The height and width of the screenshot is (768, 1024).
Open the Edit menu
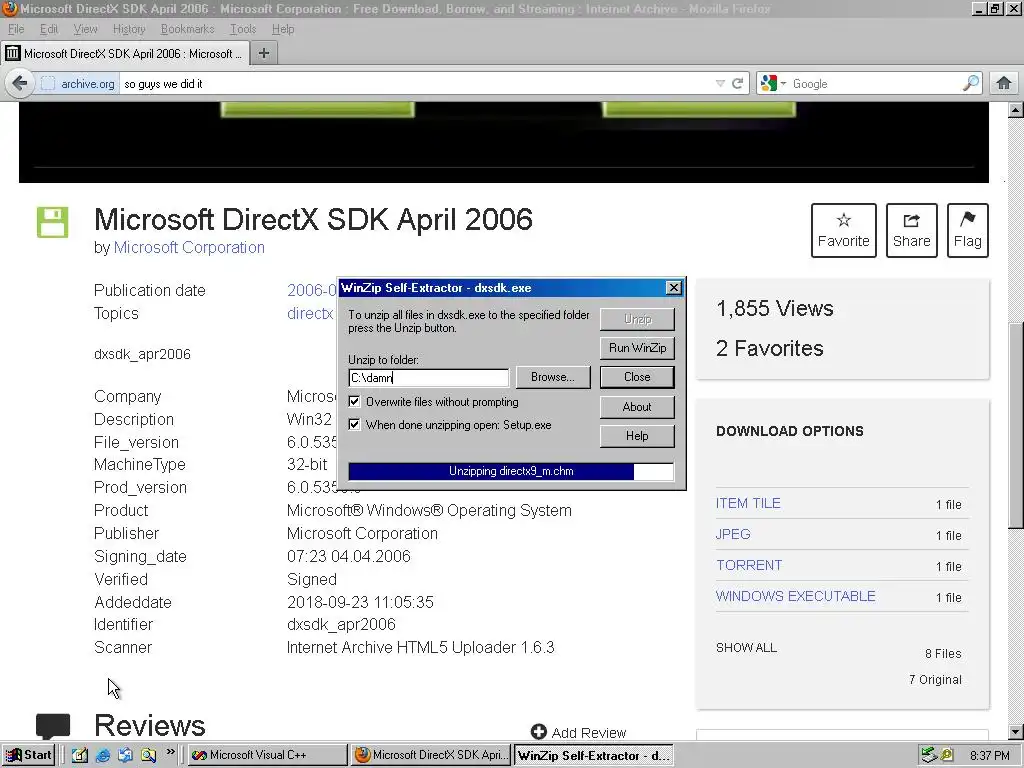48,29
